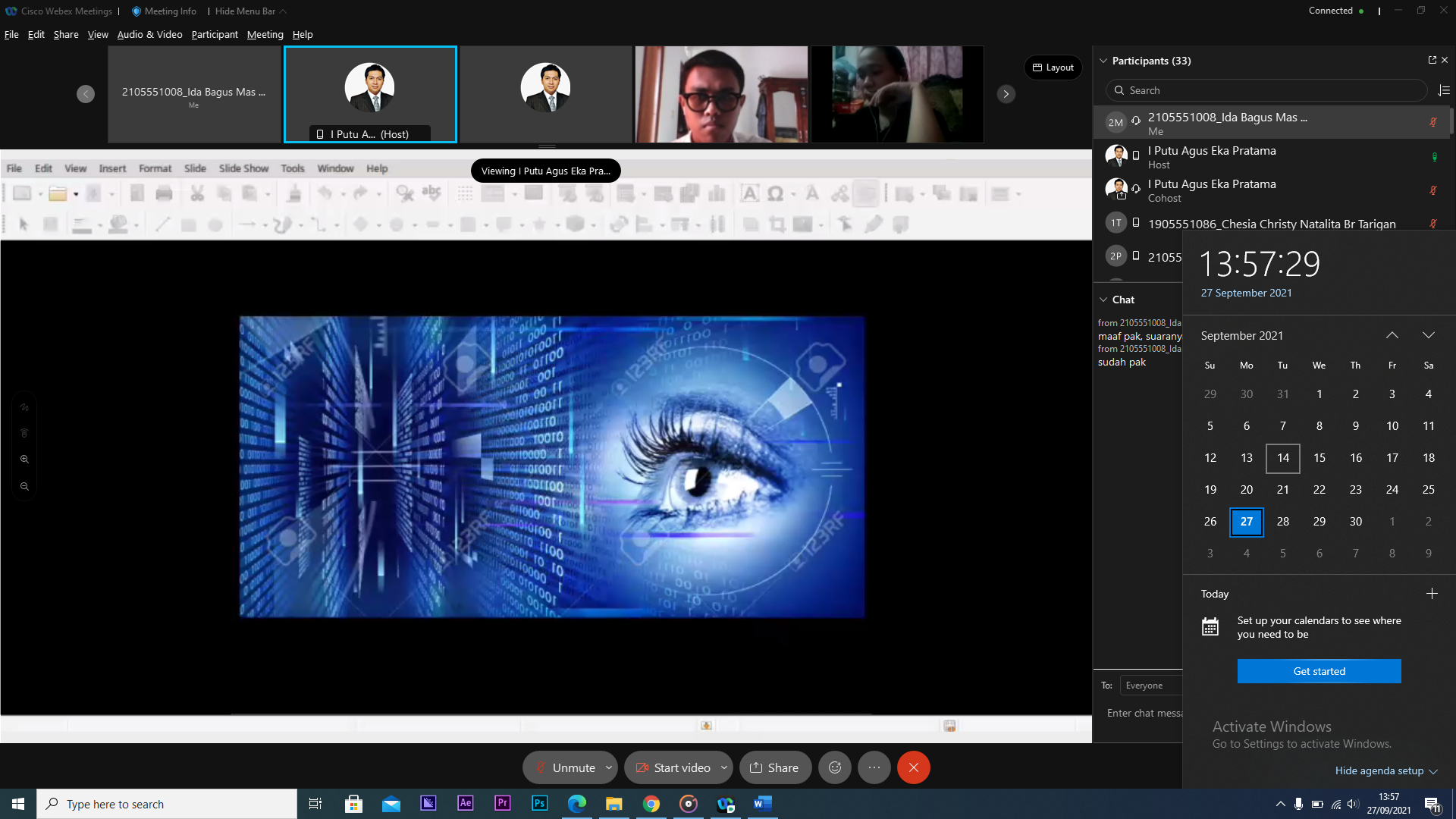The height and width of the screenshot is (819, 1456).
Task: Open the Audio & Video menu
Action: 149,34
